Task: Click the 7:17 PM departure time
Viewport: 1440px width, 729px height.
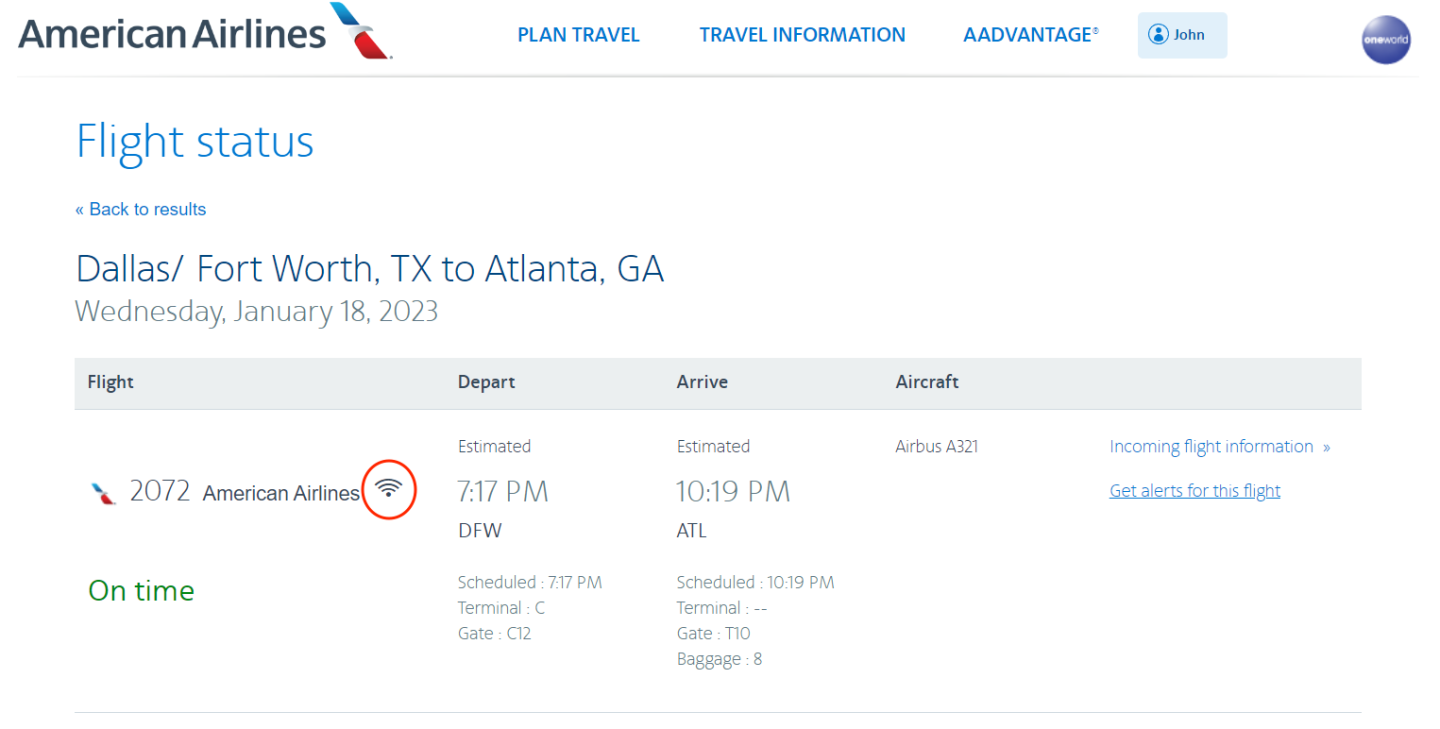Action: point(503,492)
